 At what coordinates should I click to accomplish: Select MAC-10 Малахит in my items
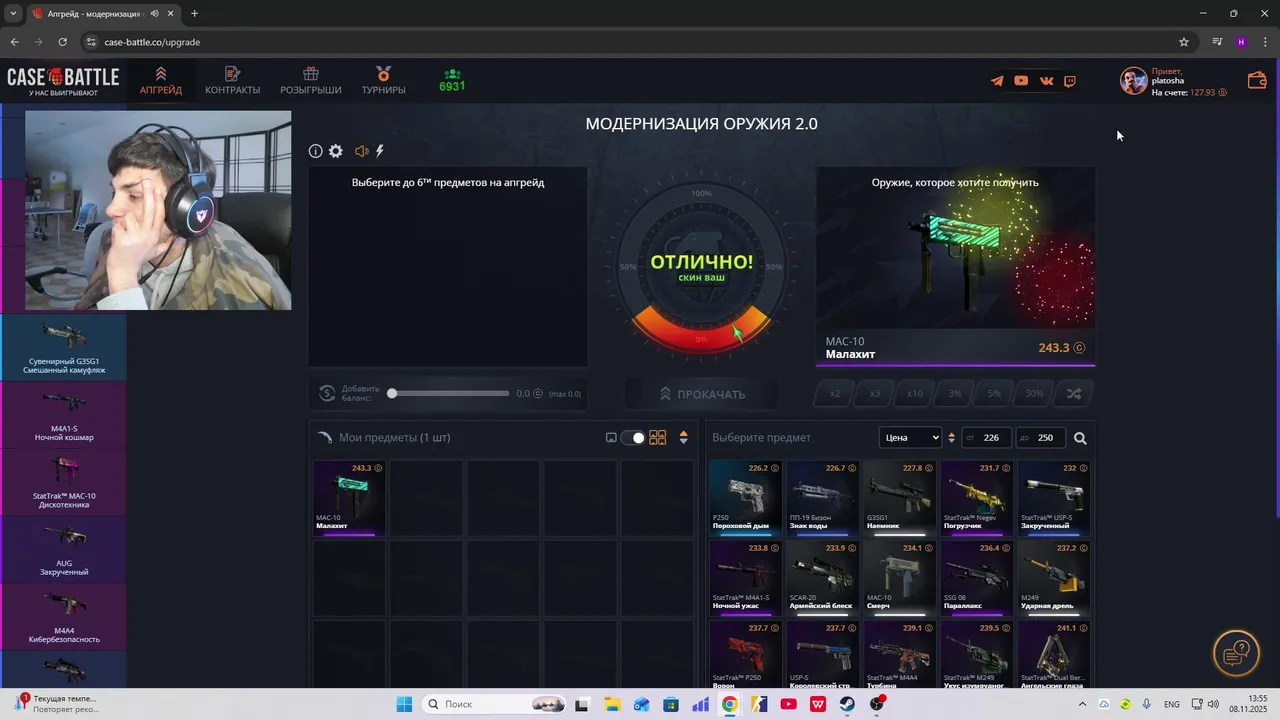point(349,498)
